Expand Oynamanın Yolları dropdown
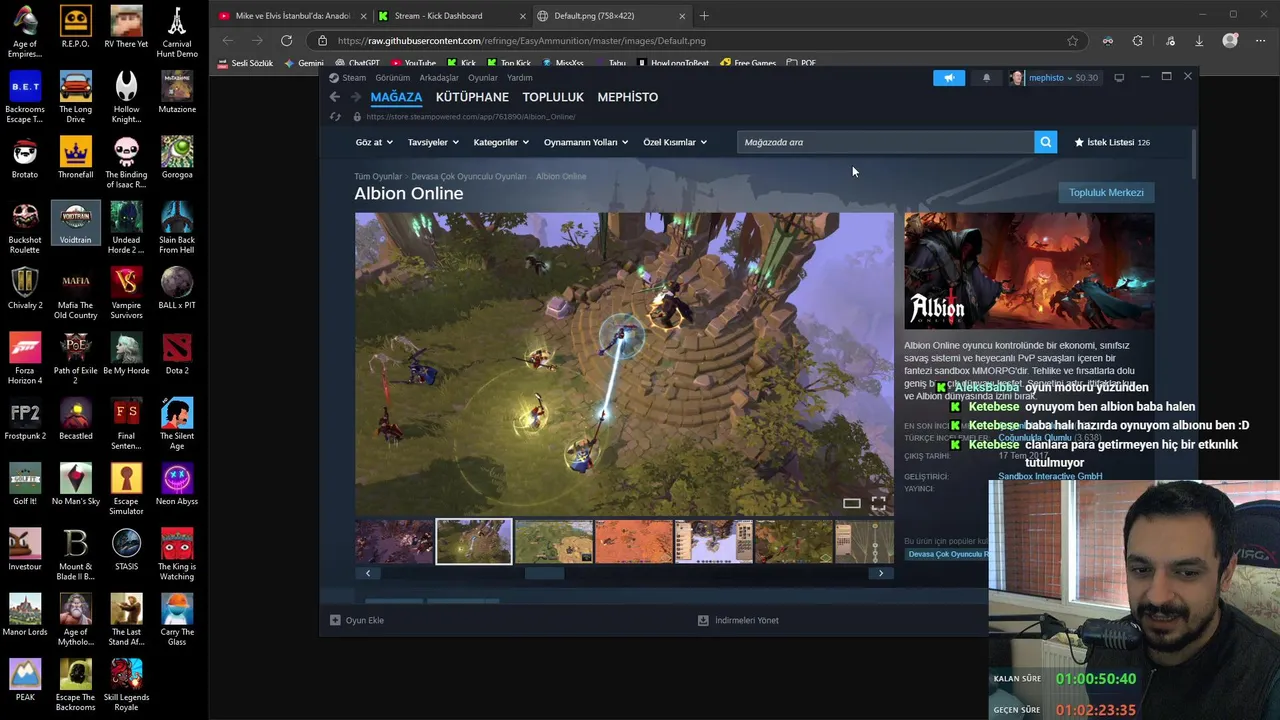Image resolution: width=1280 pixels, height=720 pixels. click(586, 142)
